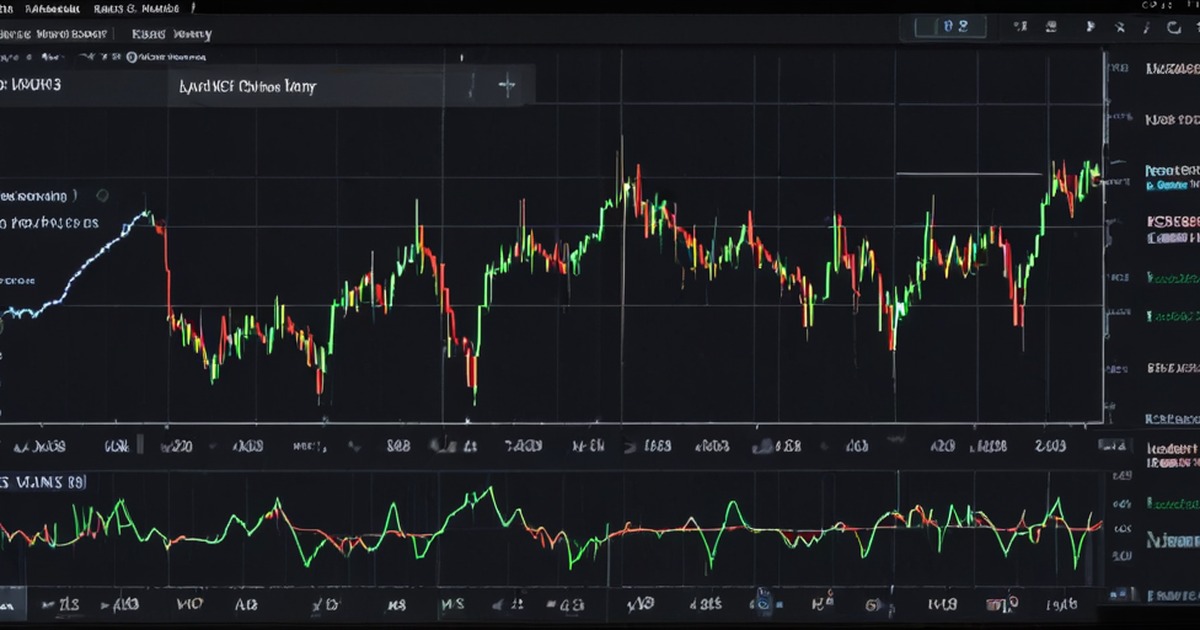Click the plus icon in the chart header
This screenshot has width=1200, height=630.
(507, 86)
